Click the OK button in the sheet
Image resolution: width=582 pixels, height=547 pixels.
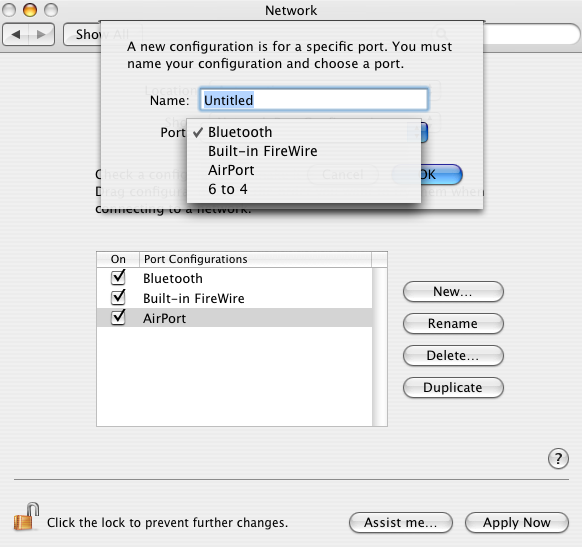tap(441, 174)
